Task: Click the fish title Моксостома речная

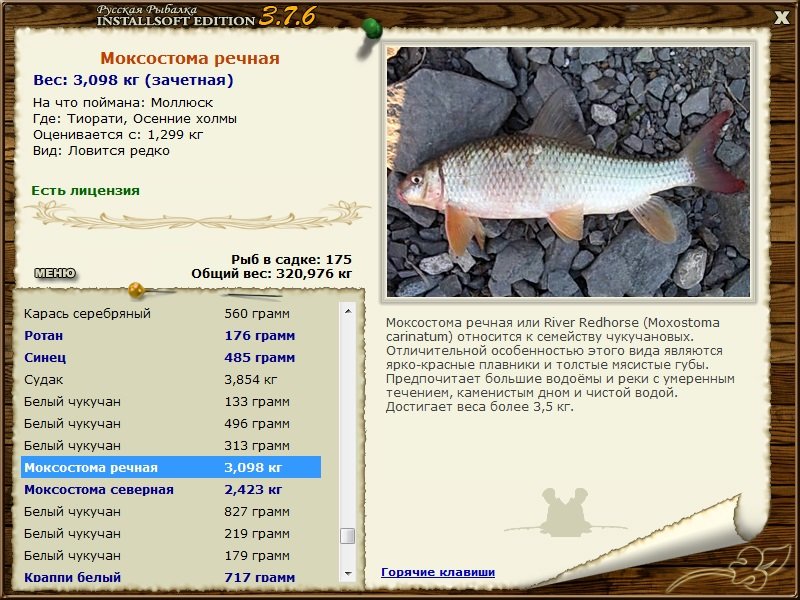Action: click(x=190, y=58)
